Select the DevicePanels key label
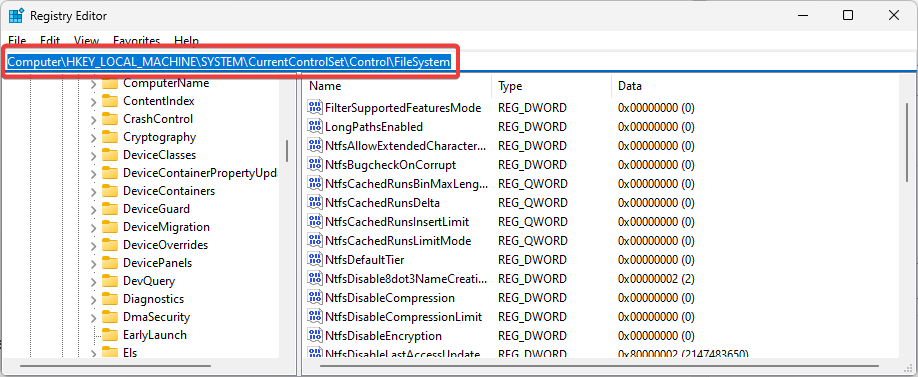The height and width of the screenshot is (377, 918). pos(157,263)
